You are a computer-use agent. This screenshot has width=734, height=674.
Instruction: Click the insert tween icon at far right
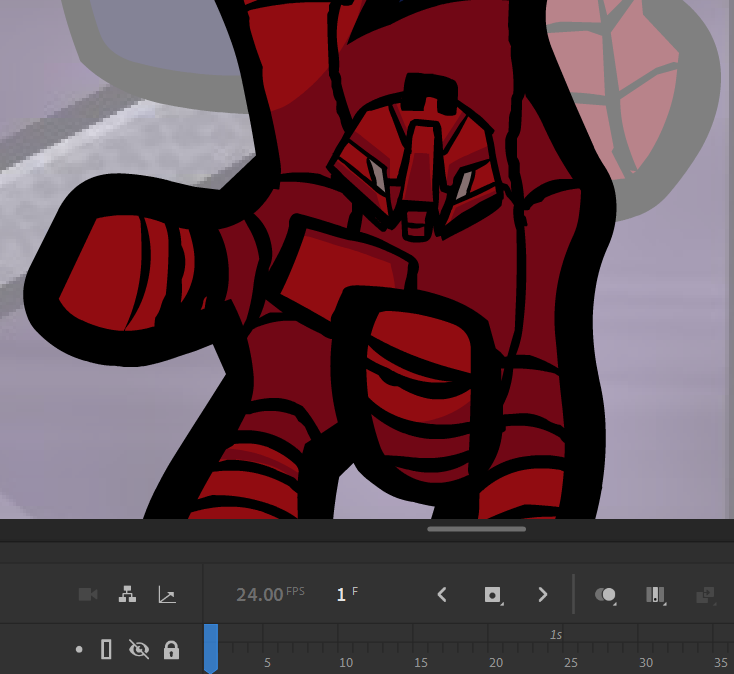(x=705, y=595)
